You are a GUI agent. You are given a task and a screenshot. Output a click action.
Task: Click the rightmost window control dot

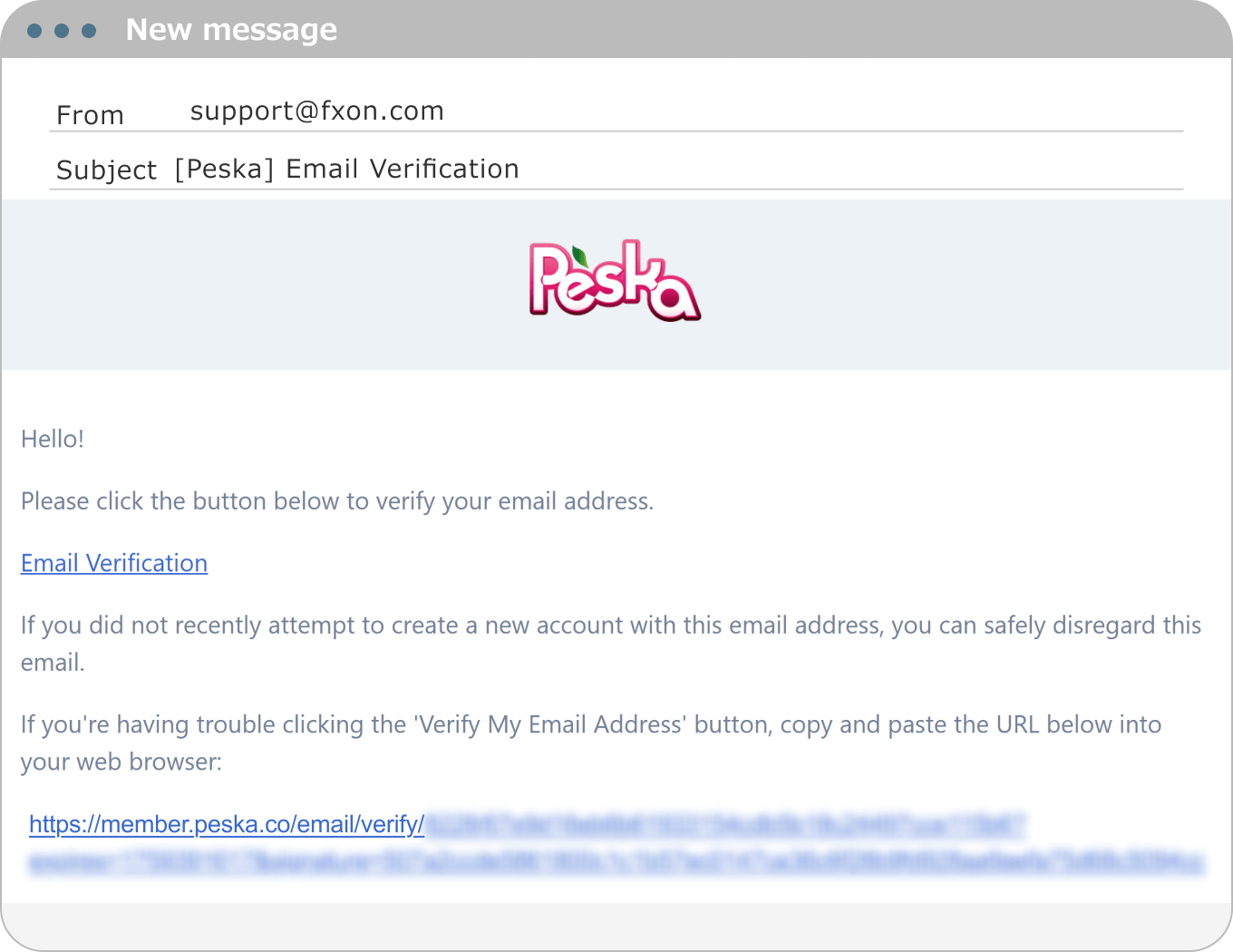coord(89,31)
